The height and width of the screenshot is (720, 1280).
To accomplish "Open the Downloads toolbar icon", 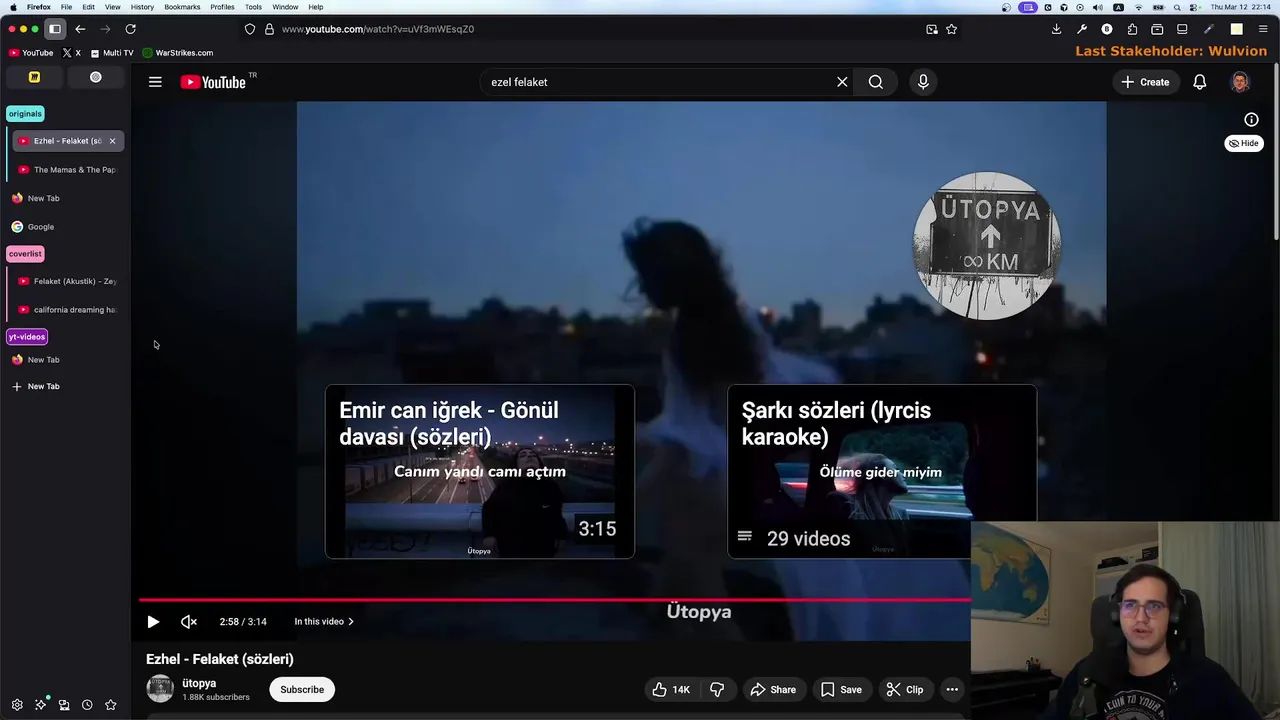I will tap(1056, 29).
